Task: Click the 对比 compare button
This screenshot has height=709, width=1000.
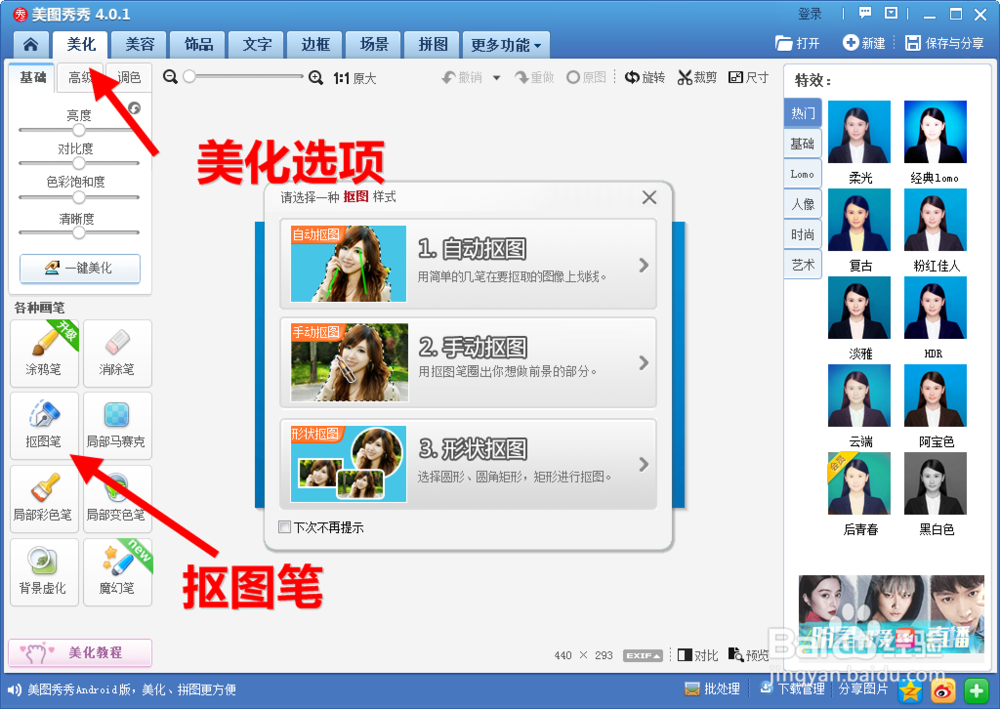Action: click(x=698, y=655)
